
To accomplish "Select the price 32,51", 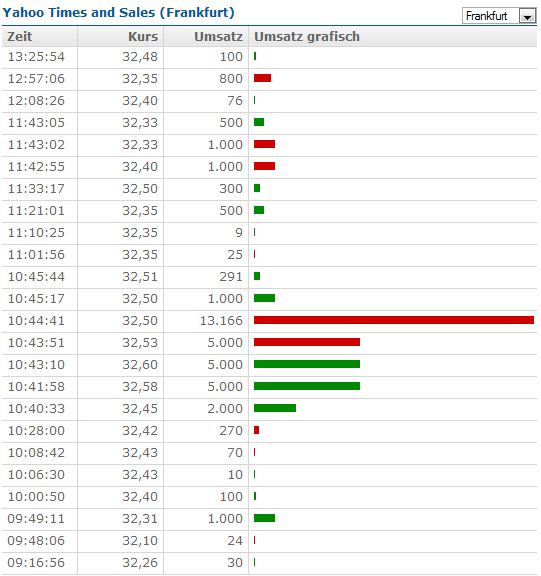I will (140, 277).
